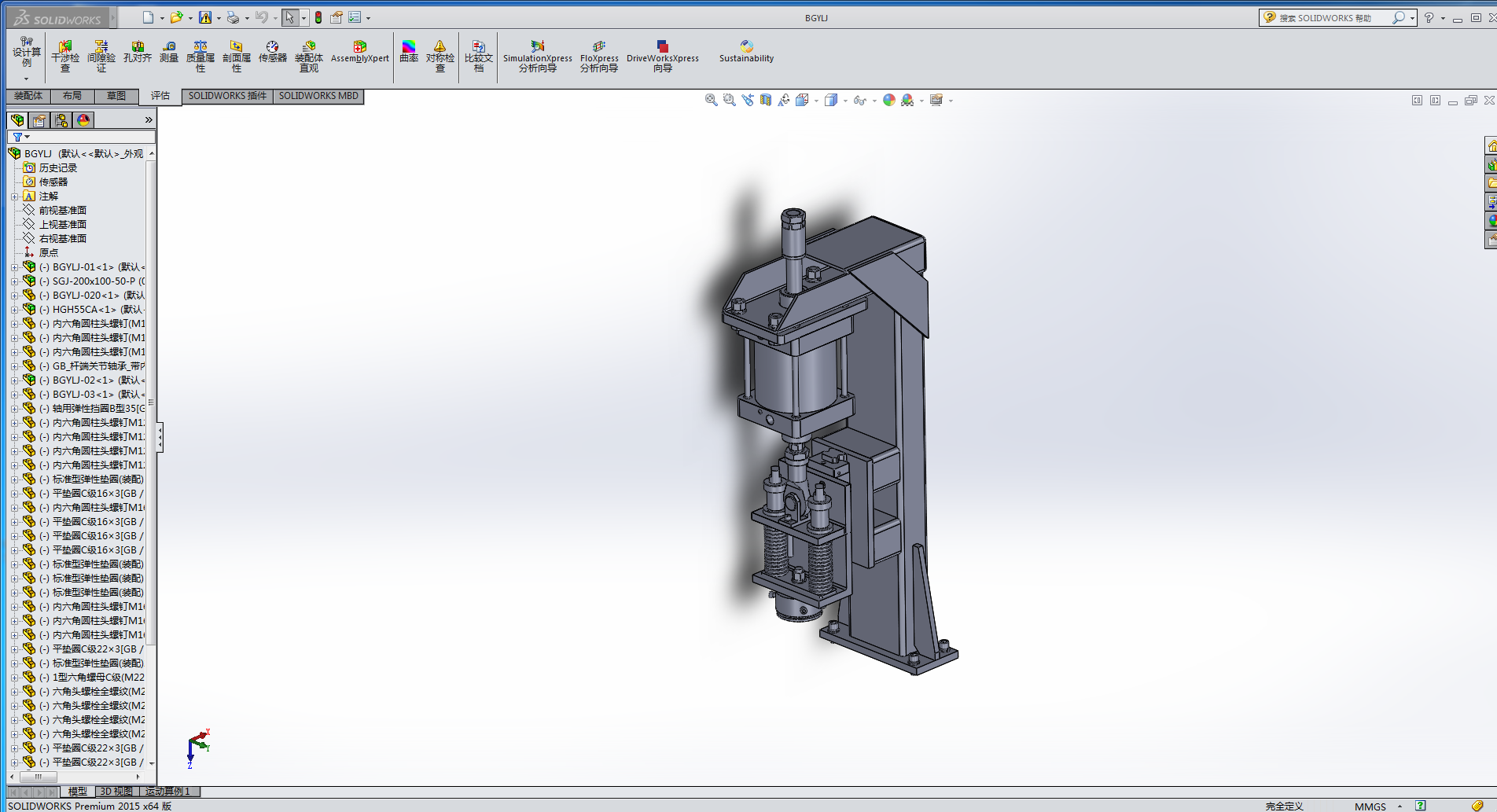1497x812 pixels.
Task: Open the PropertyManager panel tab
Action: (39, 120)
